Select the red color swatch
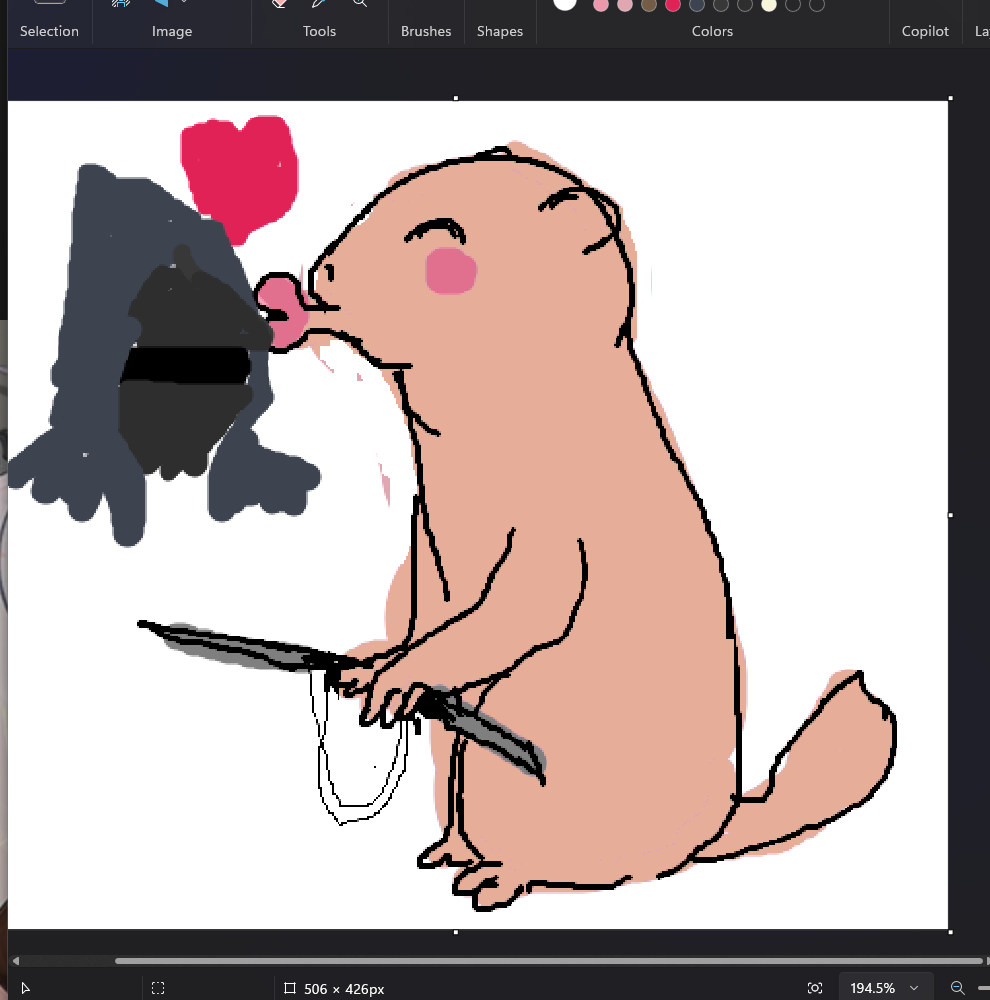Viewport: 990px width, 1000px height. coord(672,5)
